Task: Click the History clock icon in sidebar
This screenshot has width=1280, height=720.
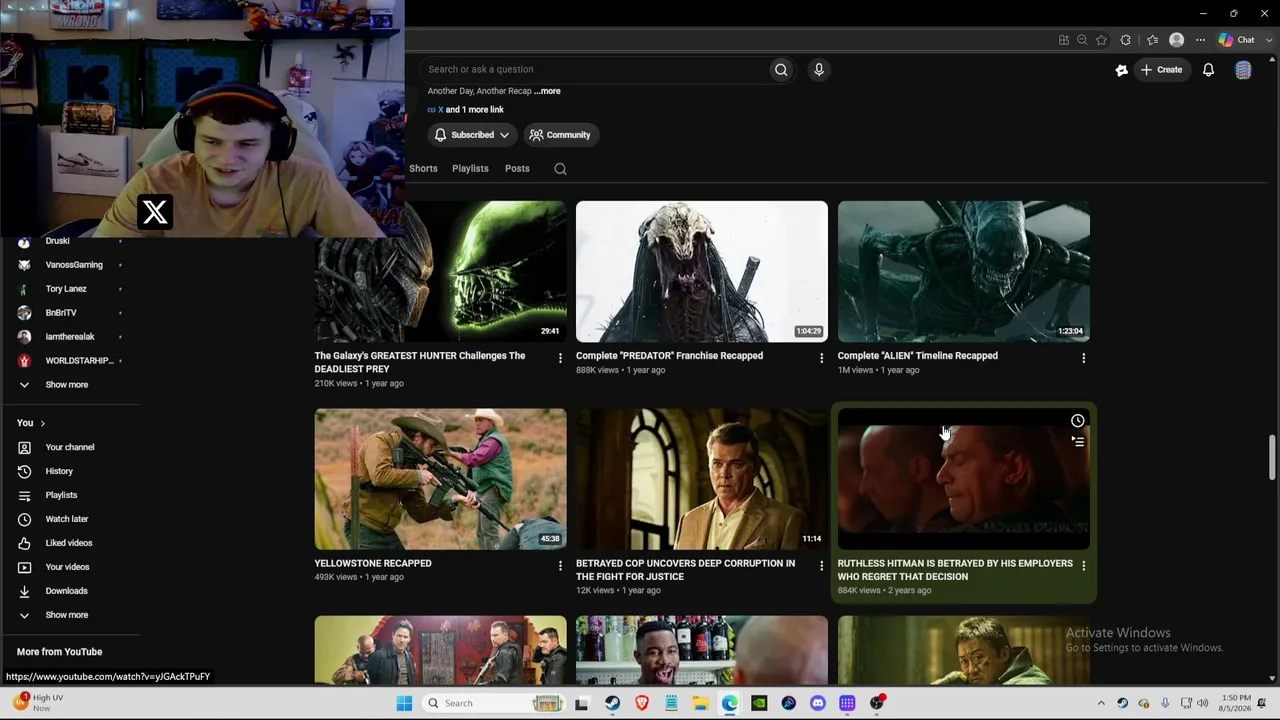Action: [24, 471]
